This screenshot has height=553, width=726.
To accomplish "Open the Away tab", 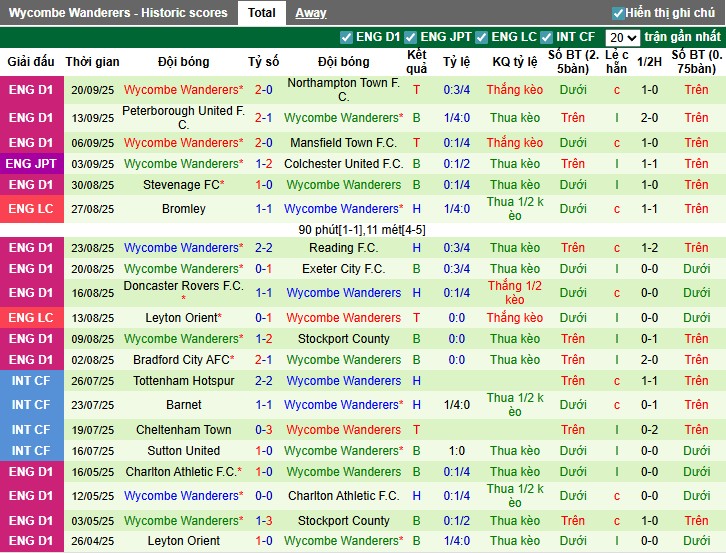I will click(311, 13).
